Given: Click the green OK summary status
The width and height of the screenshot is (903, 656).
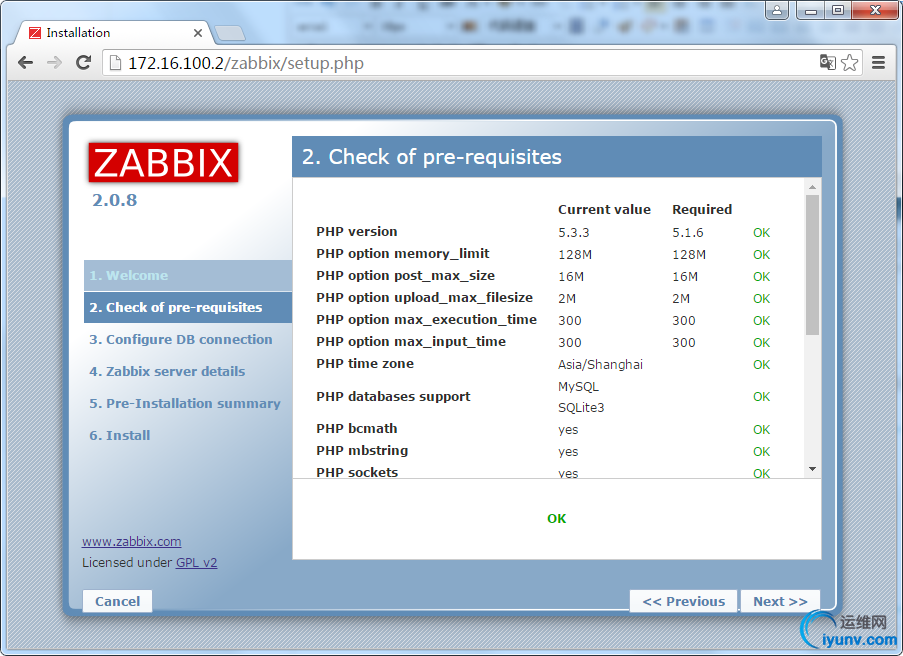Looking at the screenshot, I should 556,518.
